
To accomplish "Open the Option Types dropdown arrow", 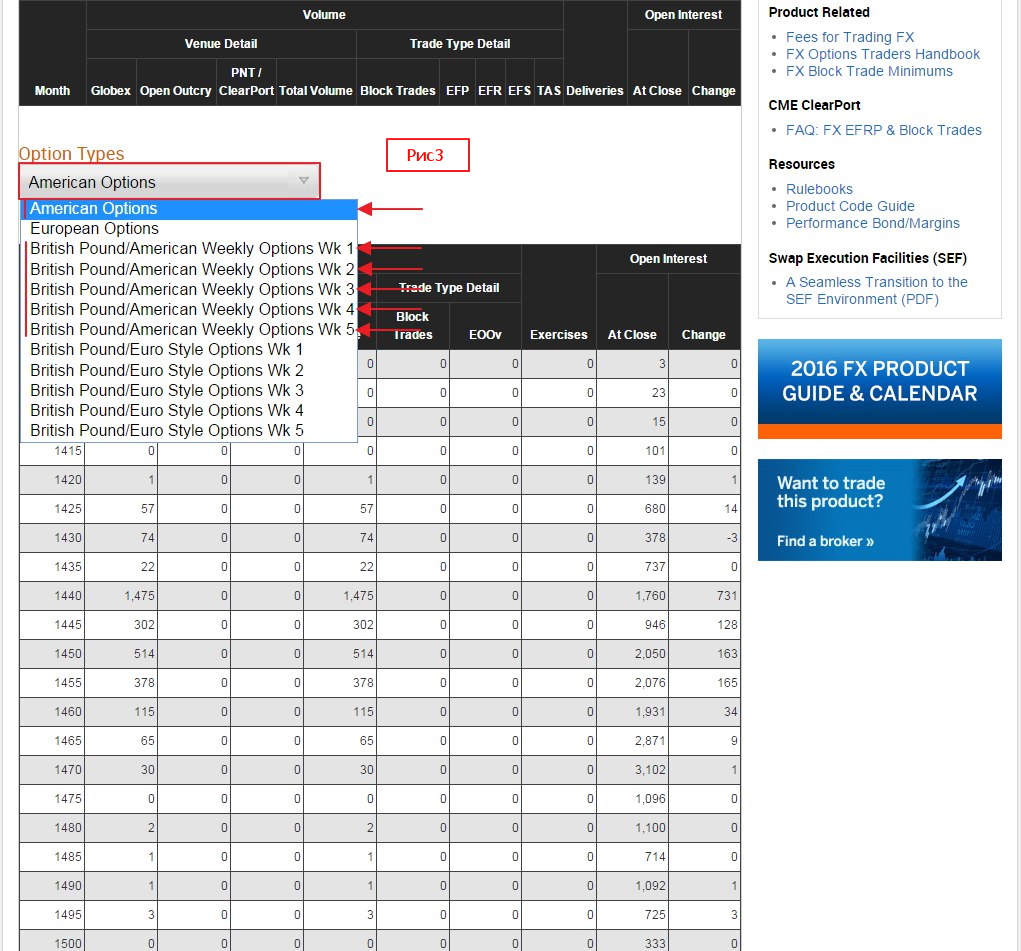I will pyautogui.click(x=303, y=180).
